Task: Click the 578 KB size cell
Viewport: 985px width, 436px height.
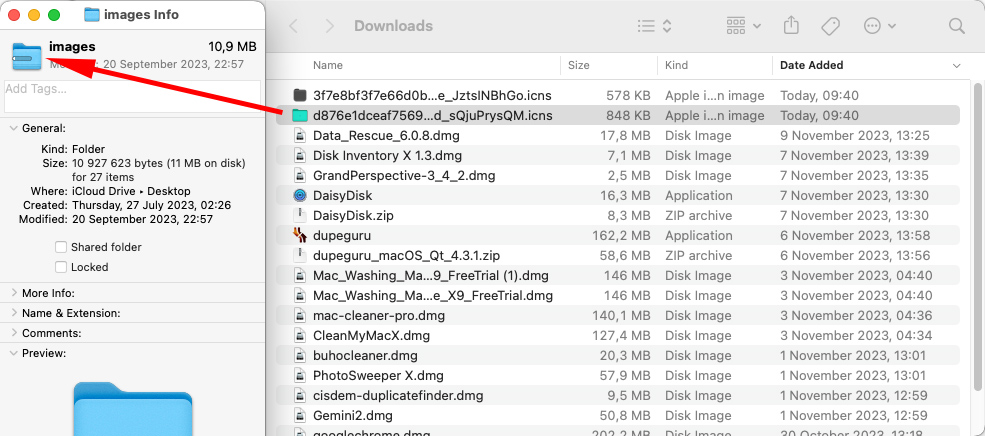Action: tap(628, 95)
